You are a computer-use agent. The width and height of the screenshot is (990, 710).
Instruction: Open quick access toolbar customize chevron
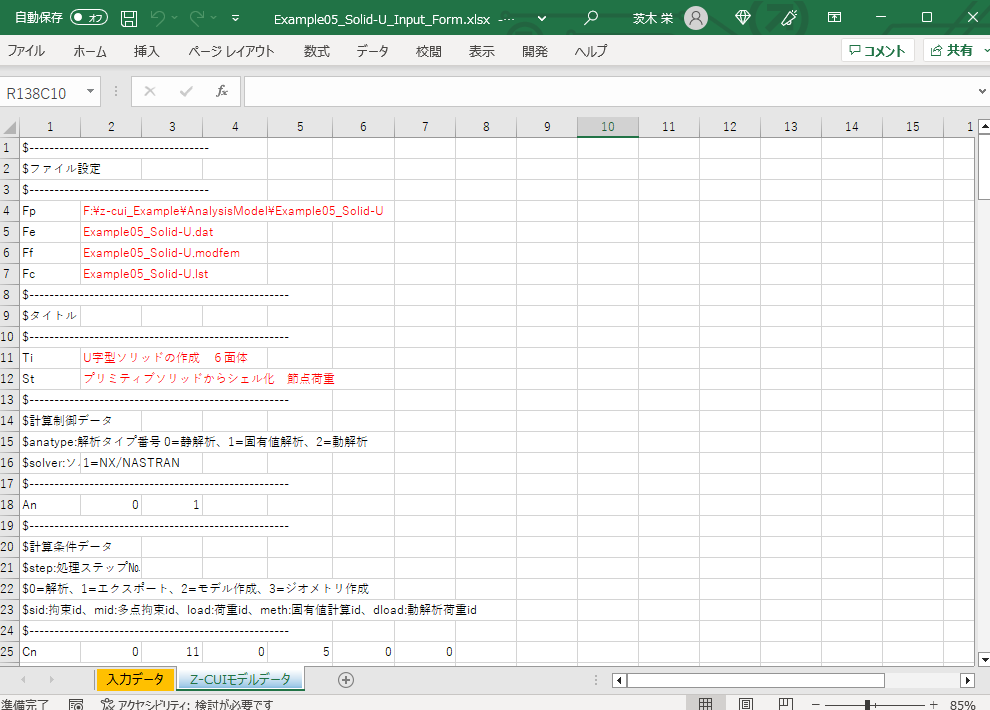click(237, 17)
